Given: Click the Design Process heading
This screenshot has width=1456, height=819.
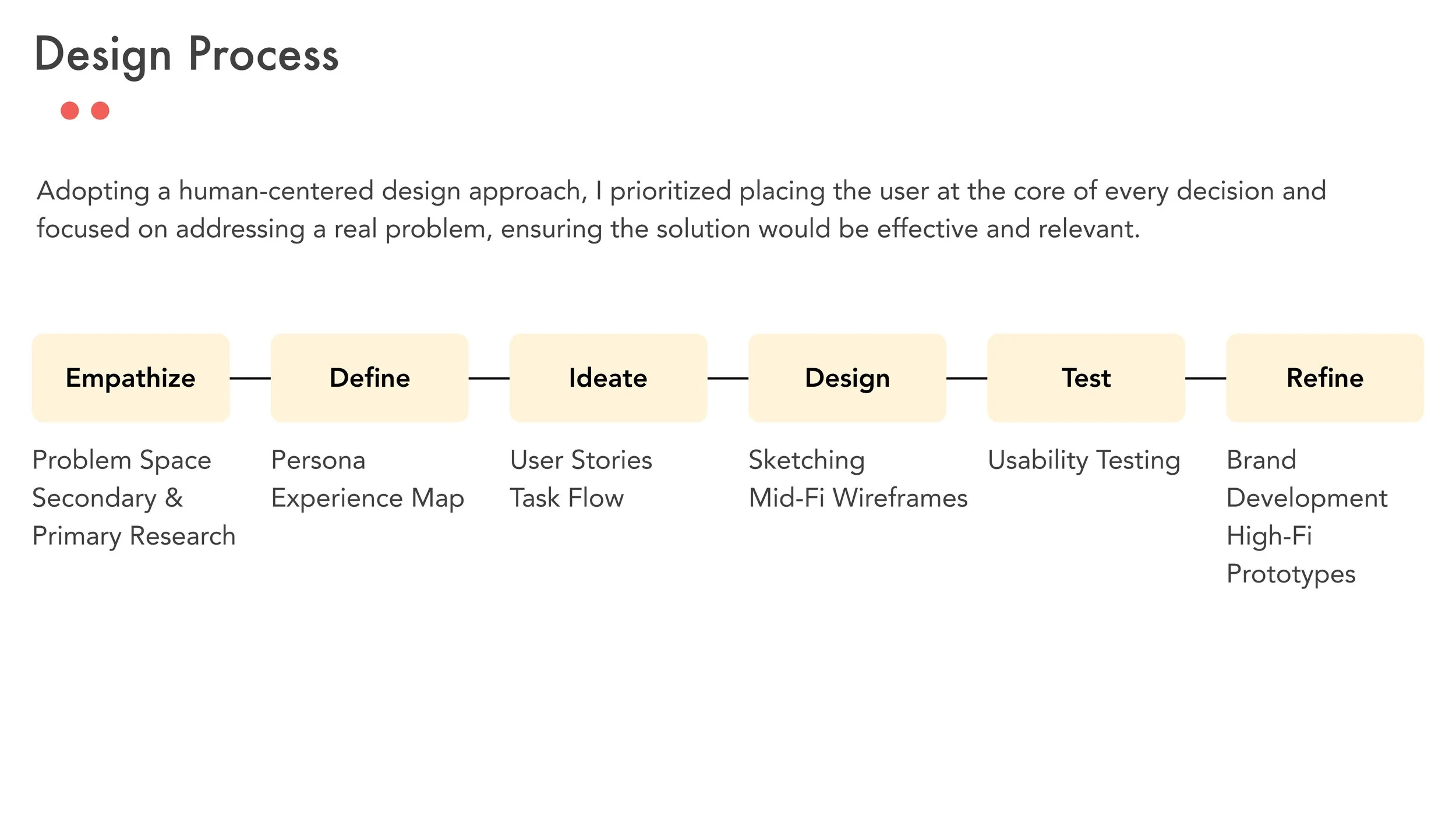Looking at the screenshot, I should pyautogui.click(x=186, y=55).
